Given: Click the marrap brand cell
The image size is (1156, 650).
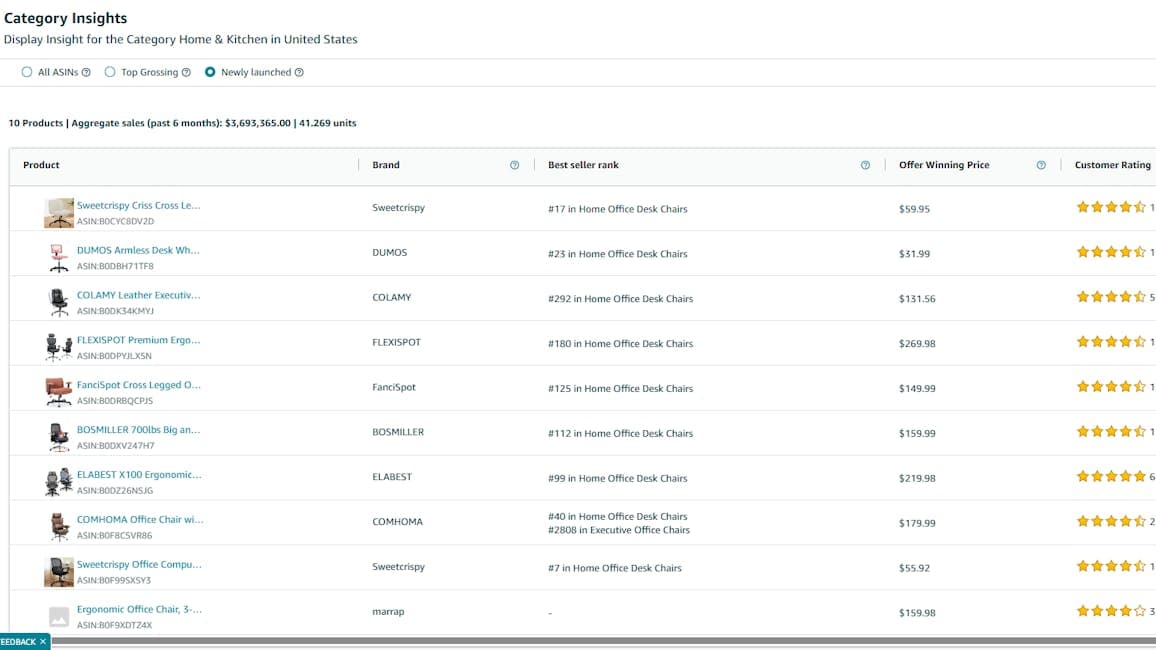Looking at the screenshot, I should [389, 612].
